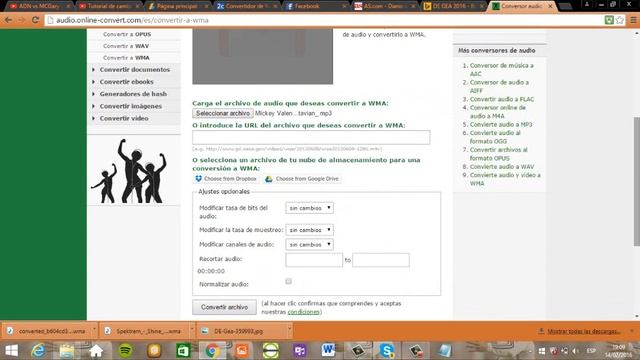Click the Convertir archivo button
The height and width of the screenshot is (360, 640).
pyautogui.click(x=224, y=307)
